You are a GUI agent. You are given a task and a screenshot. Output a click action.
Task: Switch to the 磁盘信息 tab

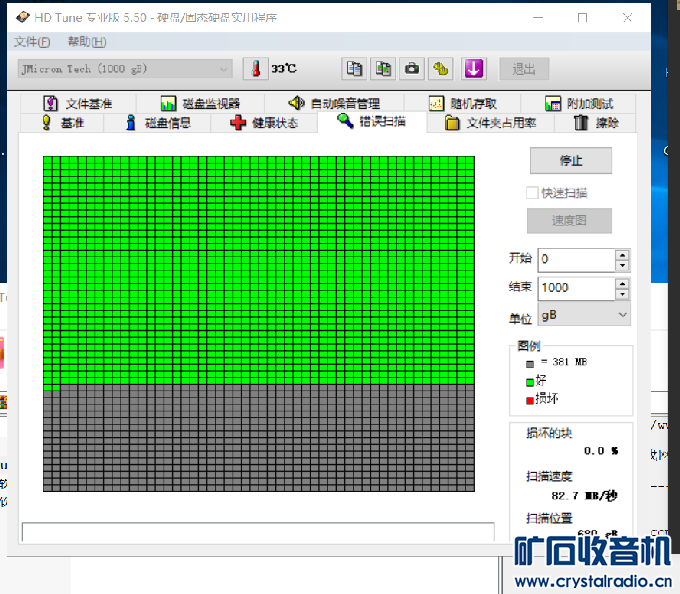157,123
